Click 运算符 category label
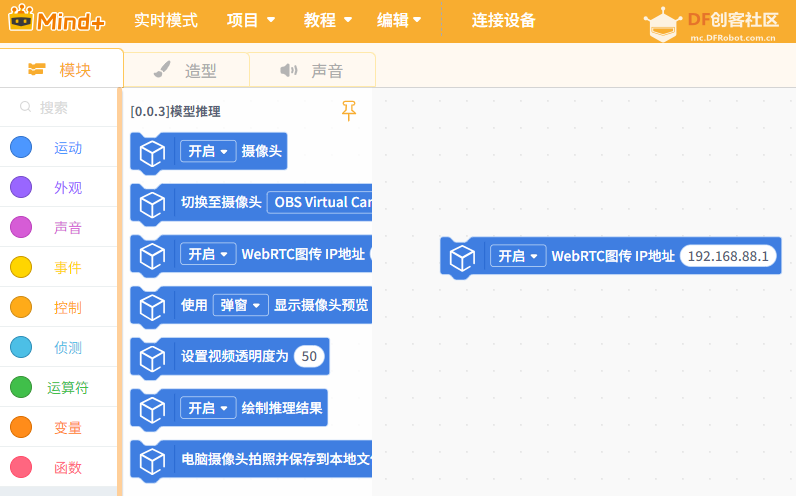Image resolution: width=796 pixels, height=496 pixels. point(68,387)
